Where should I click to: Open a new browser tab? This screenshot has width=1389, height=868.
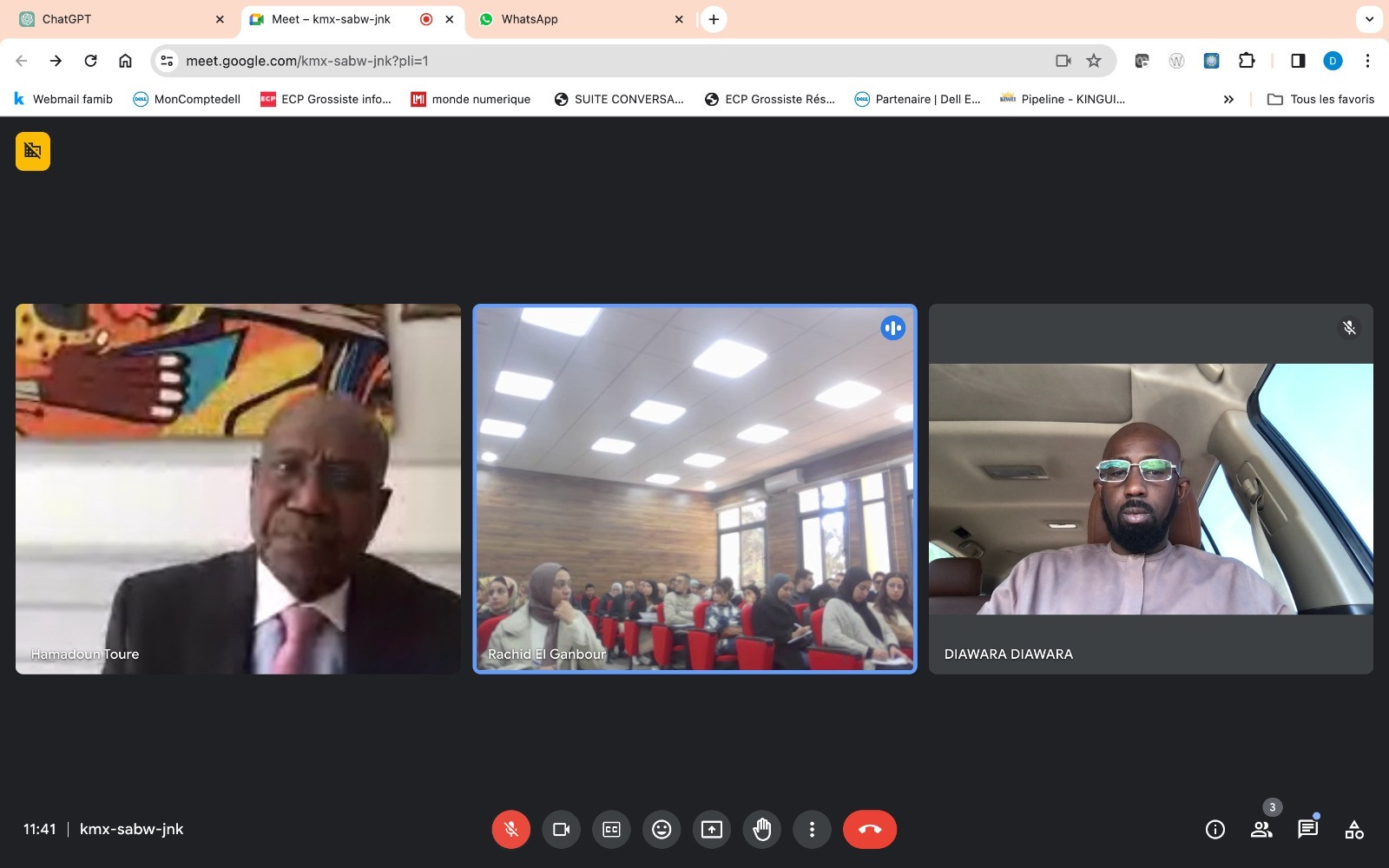pyautogui.click(x=714, y=19)
